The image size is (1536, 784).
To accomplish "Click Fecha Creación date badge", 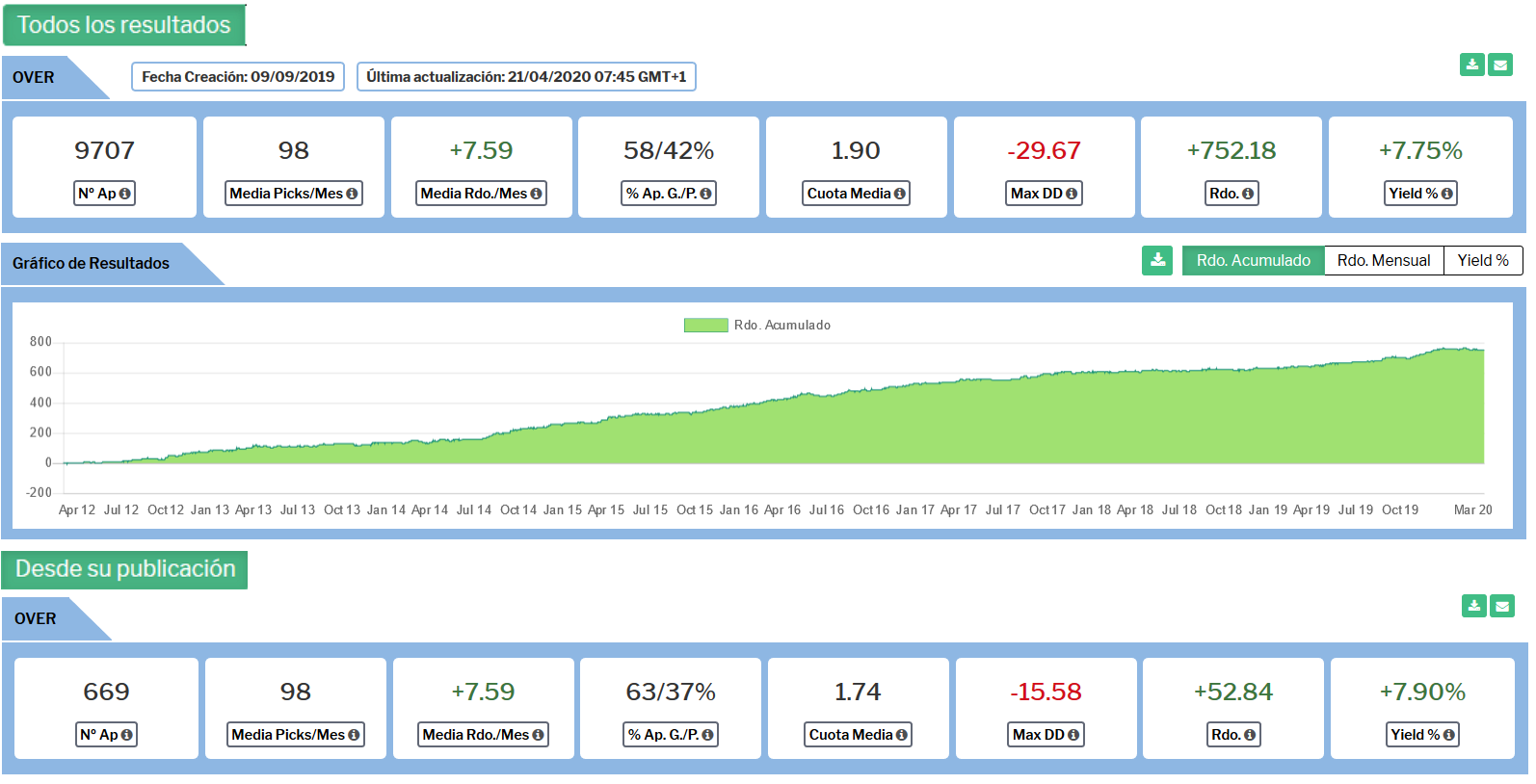I will click(x=238, y=77).
